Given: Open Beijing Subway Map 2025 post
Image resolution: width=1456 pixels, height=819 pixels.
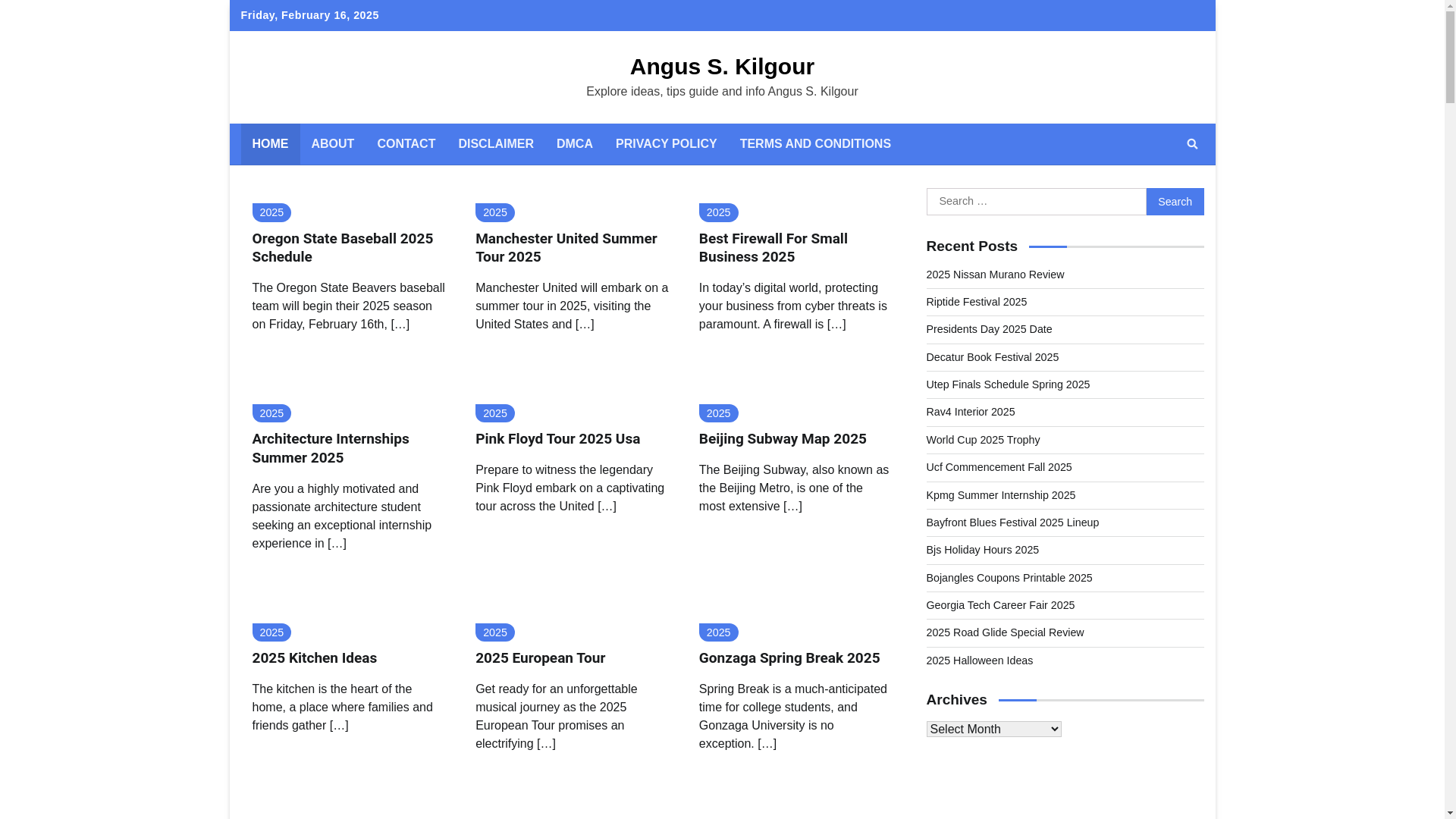Looking at the screenshot, I should (x=782, y=439).
